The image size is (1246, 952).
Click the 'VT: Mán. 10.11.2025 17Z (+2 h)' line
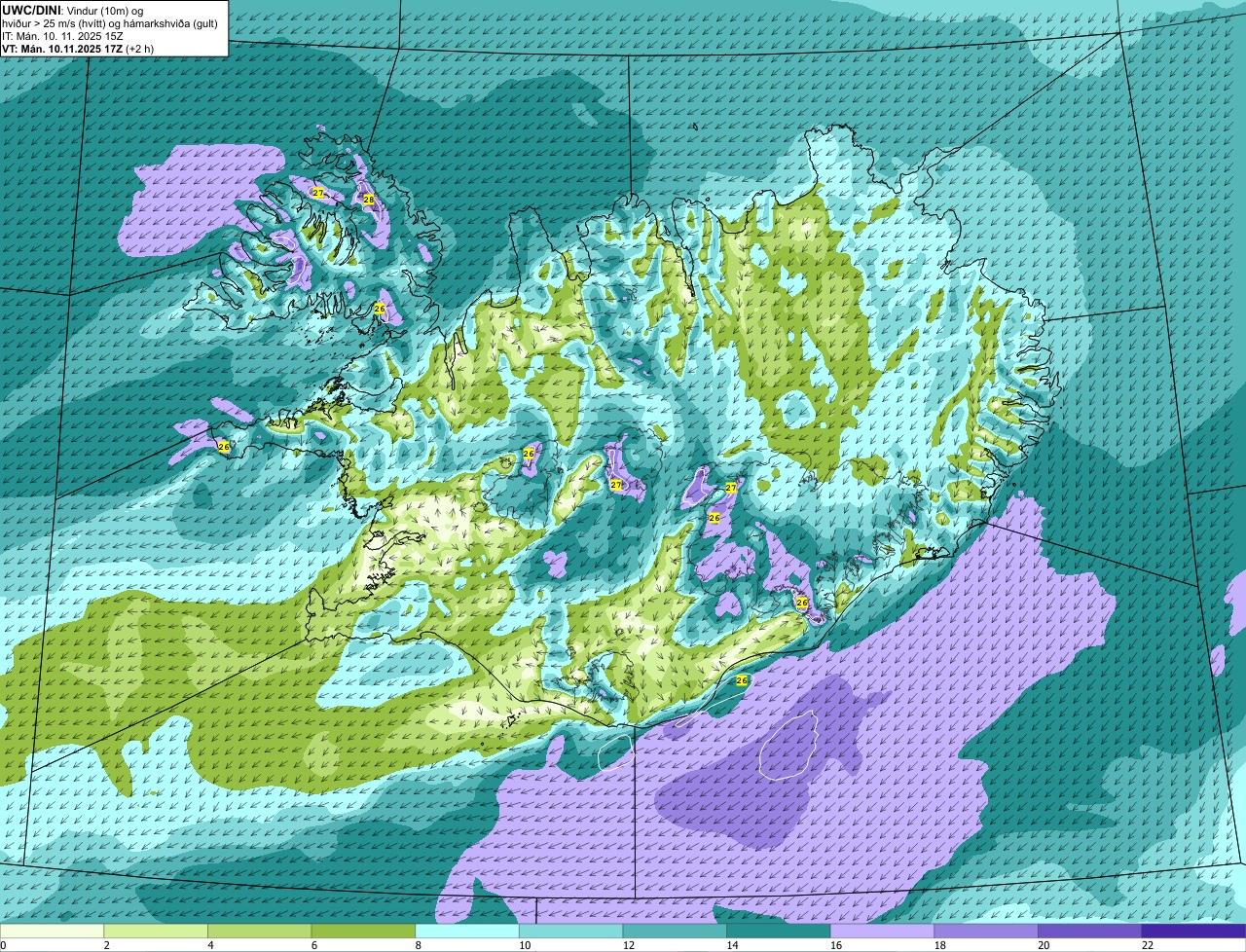78,48
